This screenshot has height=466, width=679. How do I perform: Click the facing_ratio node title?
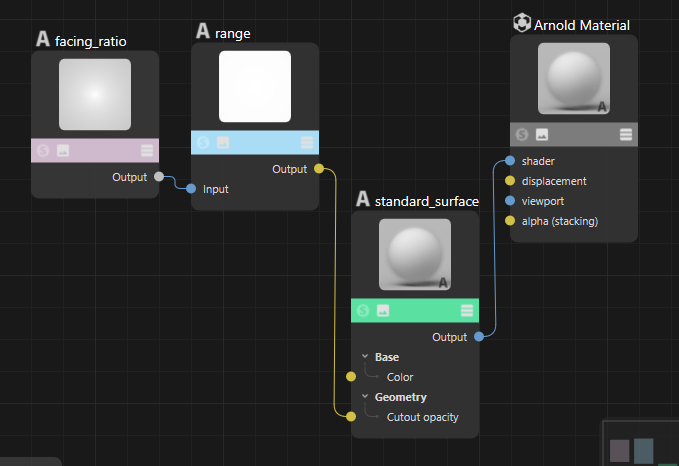(91, 42)
